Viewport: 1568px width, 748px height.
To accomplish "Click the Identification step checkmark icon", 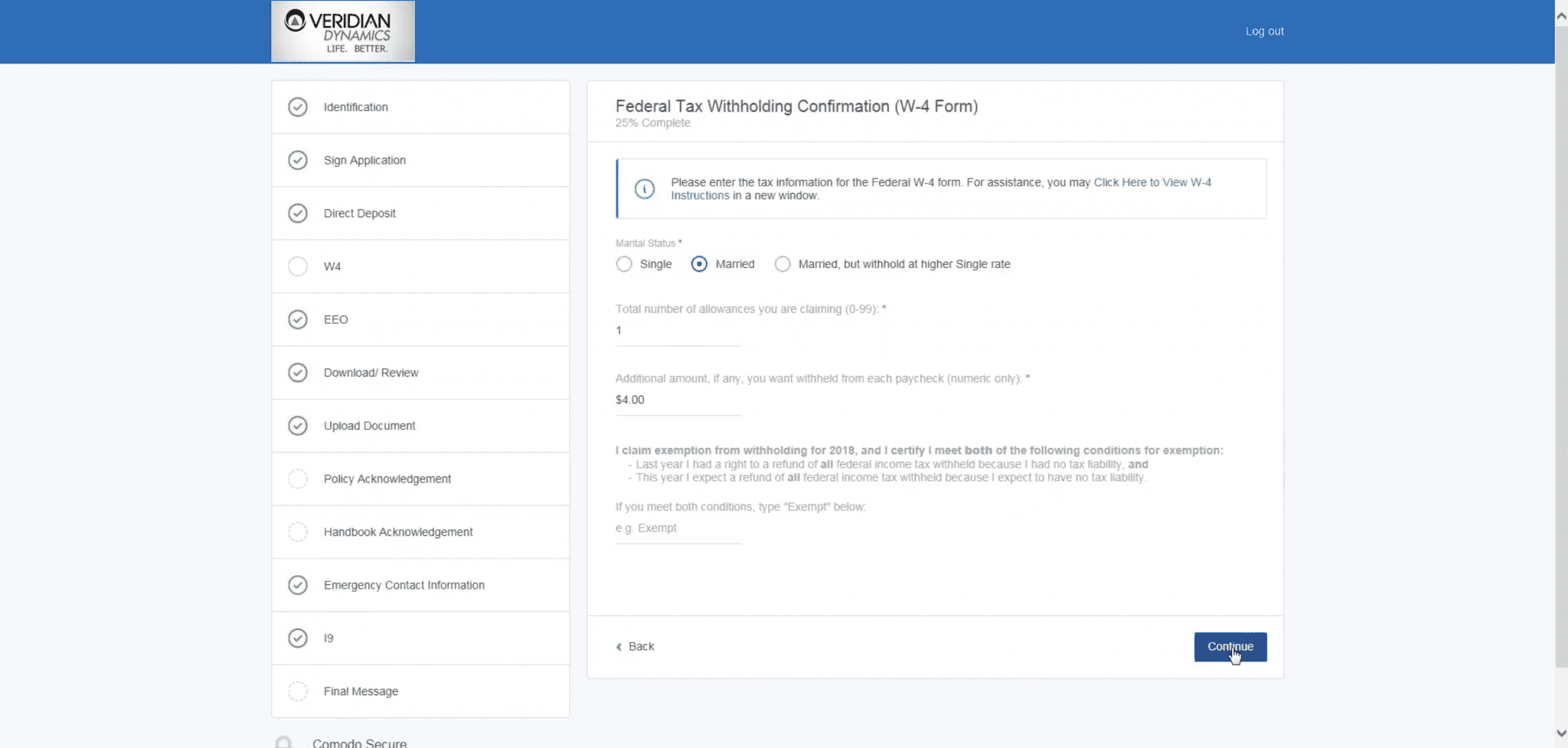I will (298, 107).
